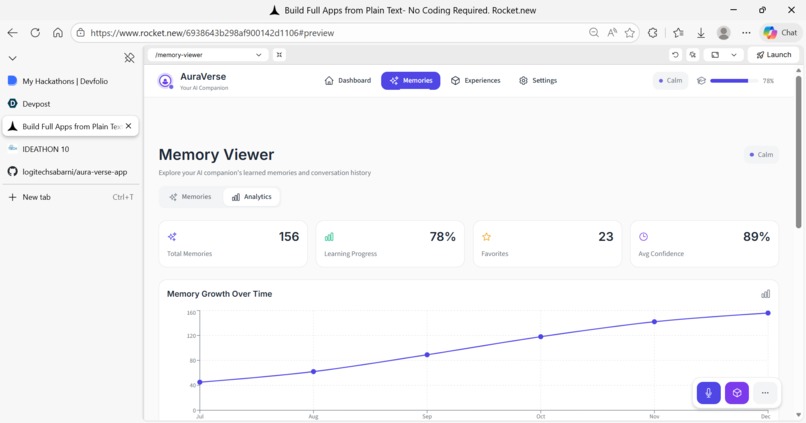This screenshot has height=423, width=806.
Task: Click the chart icon in Memory Growth card
Action: (765, 294)
